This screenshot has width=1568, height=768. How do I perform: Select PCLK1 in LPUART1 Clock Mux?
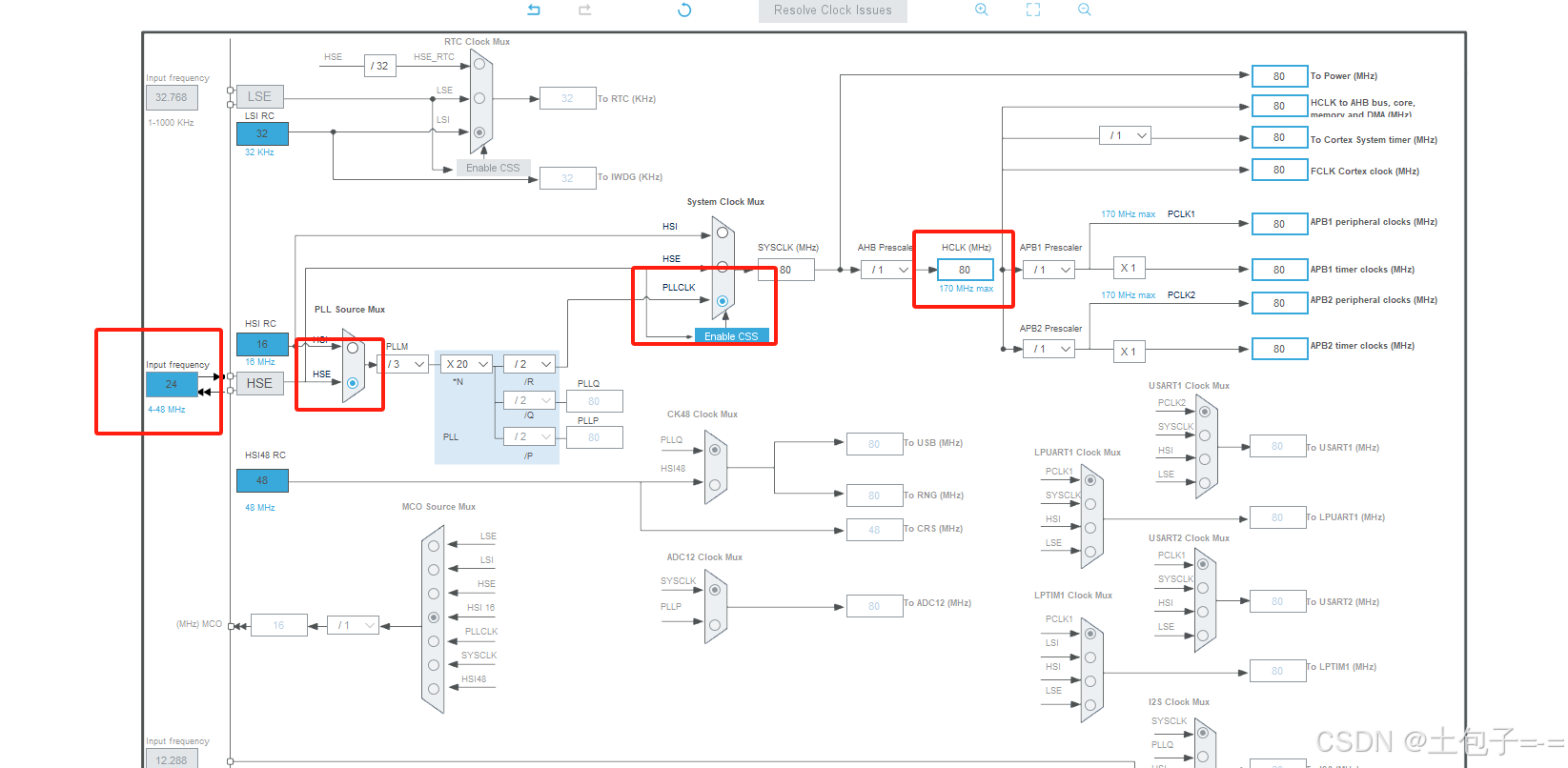coord(1090,480)
